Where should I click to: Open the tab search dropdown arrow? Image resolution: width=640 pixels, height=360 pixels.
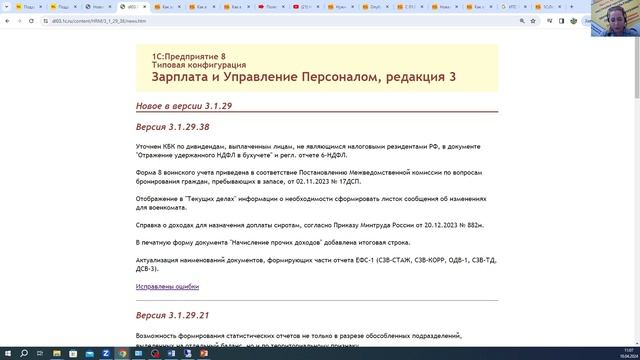[6, 7]
